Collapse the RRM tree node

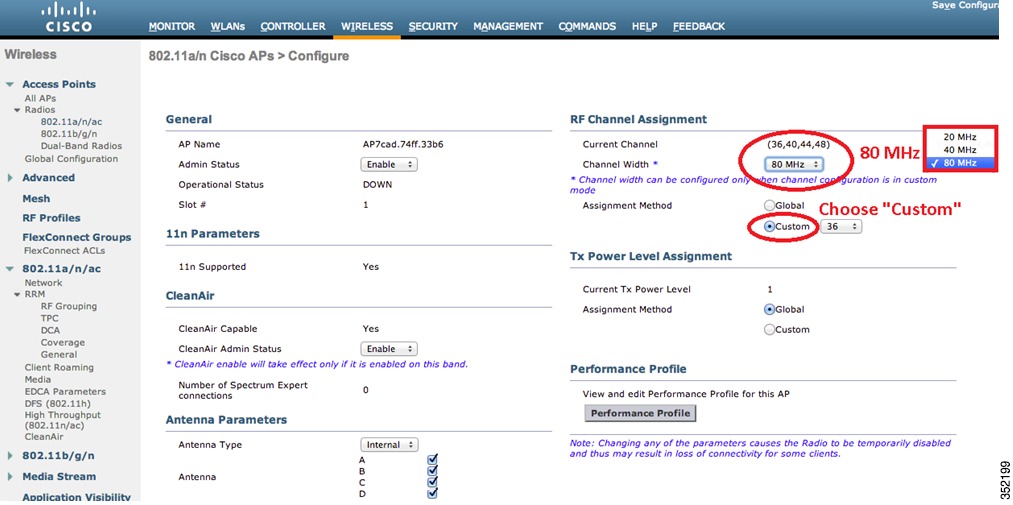[17, 294]
